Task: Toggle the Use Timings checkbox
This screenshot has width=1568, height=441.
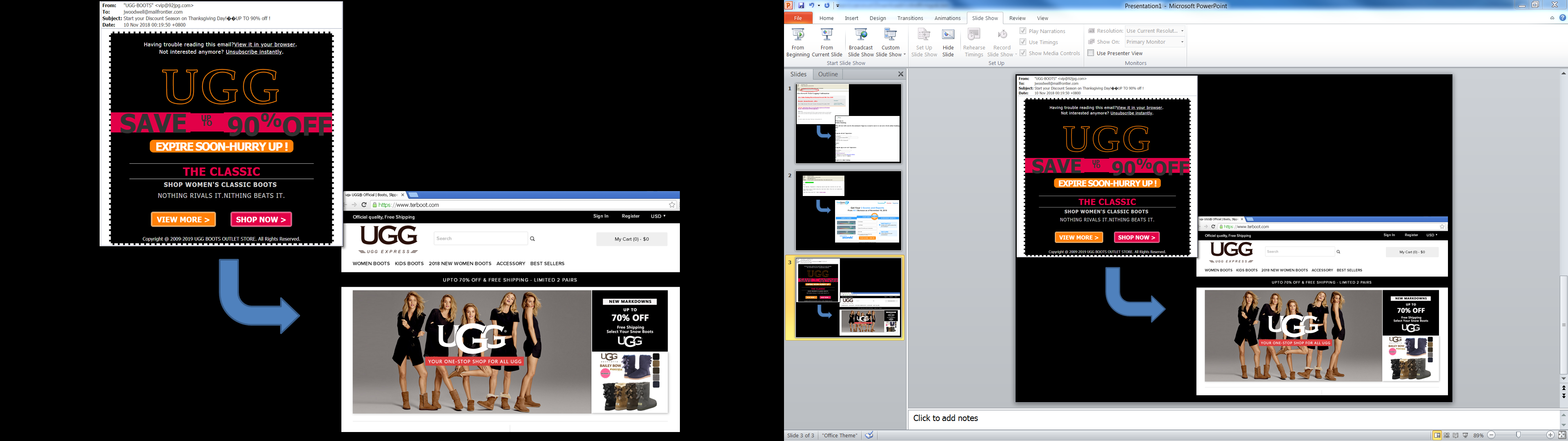Action: coord(1022,42)
